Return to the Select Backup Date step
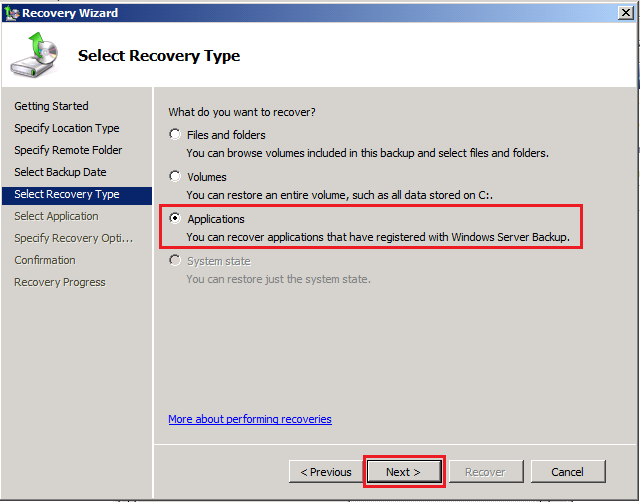 click(x=60, y=172)
